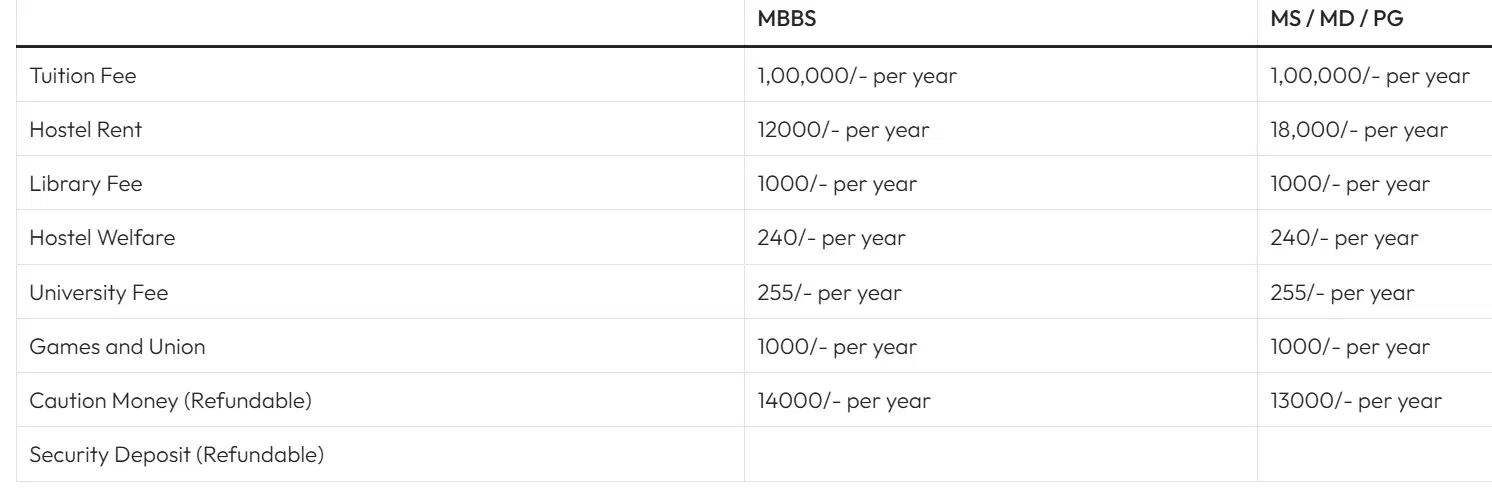Select the 12000/- per year hostel rent
Screen dimensions: 1492x488
pyautogui.click(x=843, y=130)
